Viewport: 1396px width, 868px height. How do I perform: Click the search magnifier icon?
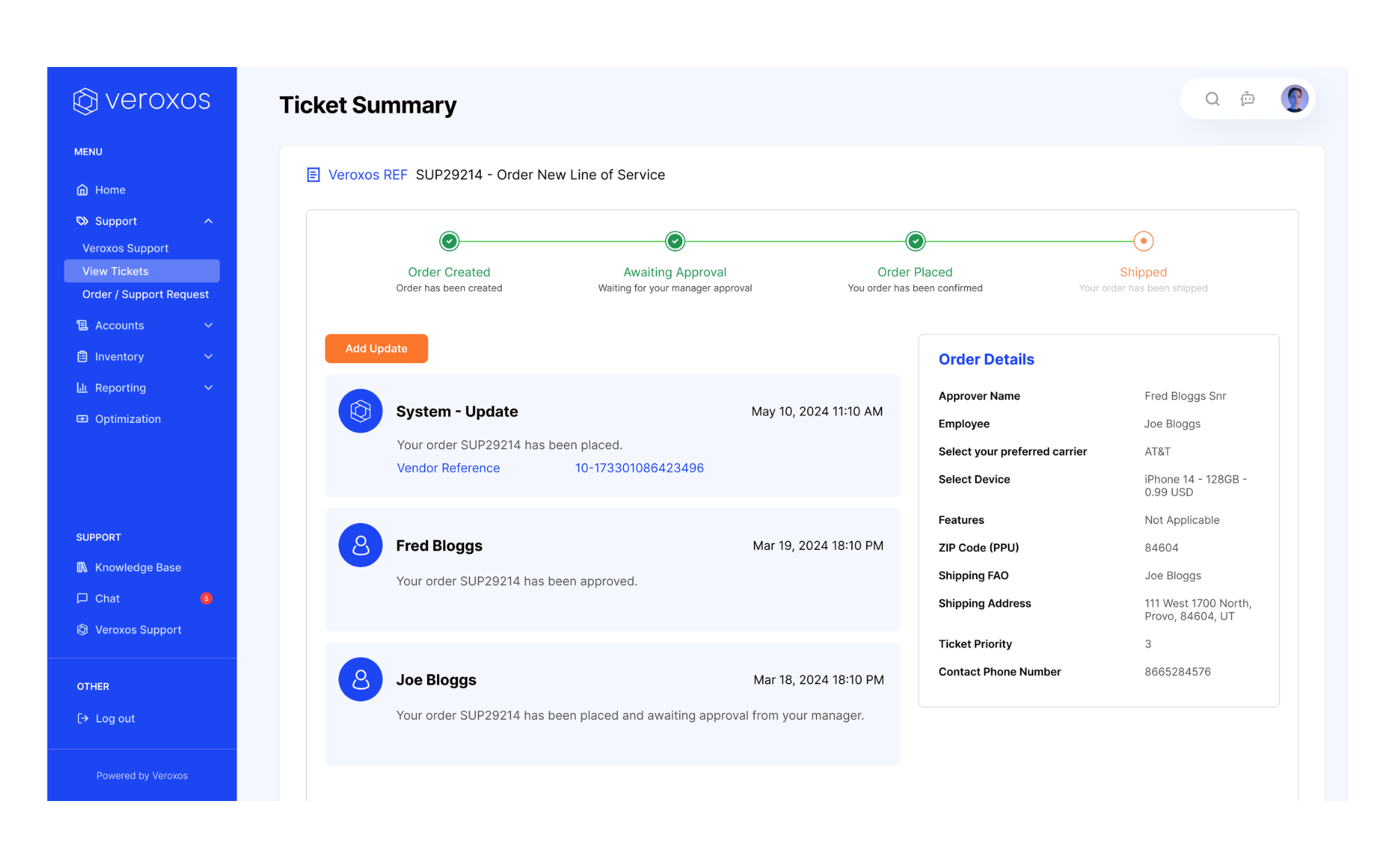point(1212,99)
